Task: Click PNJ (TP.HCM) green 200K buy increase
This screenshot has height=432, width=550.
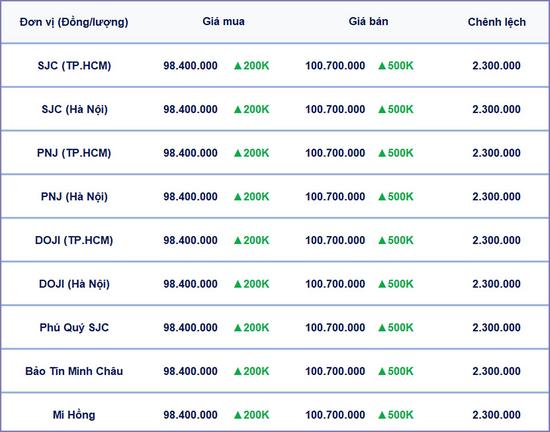Action: click(x=251, y=153)
